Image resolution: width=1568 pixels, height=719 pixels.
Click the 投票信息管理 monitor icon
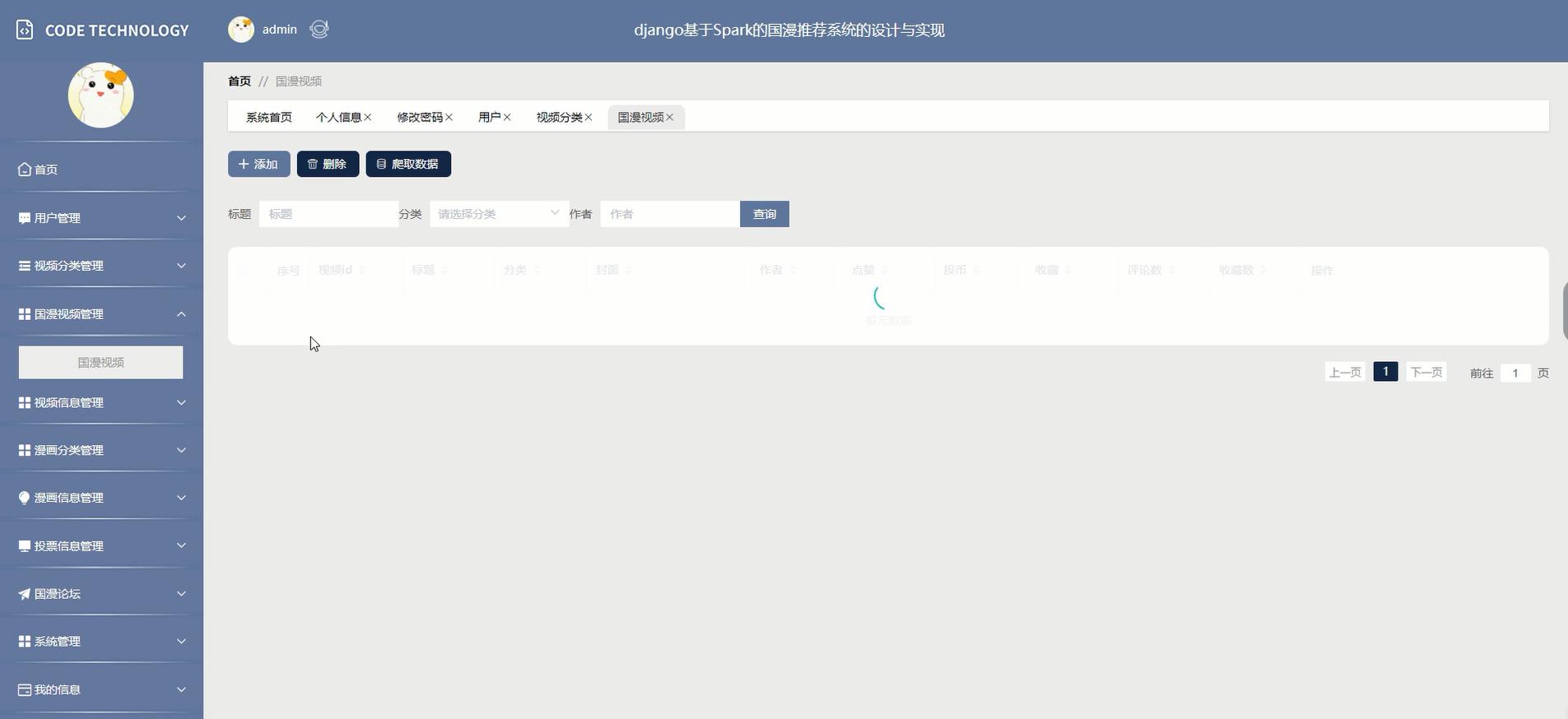(24, 546)
